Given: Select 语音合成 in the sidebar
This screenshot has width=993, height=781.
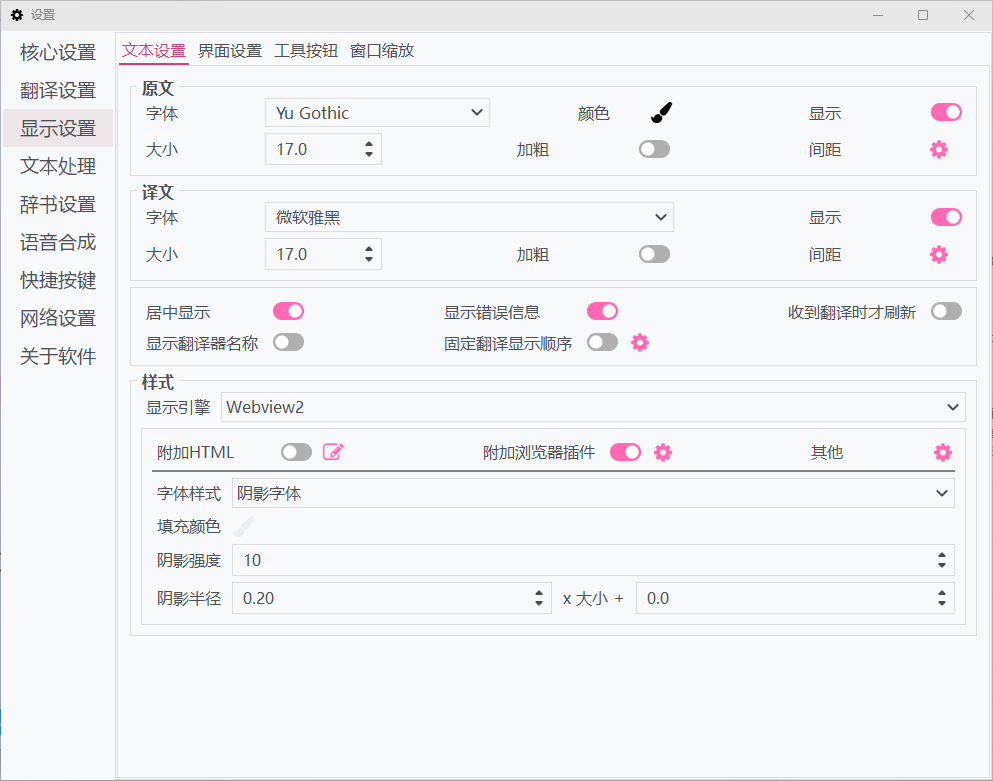Looking at the screenshot, I should click(x=57, y=242).
